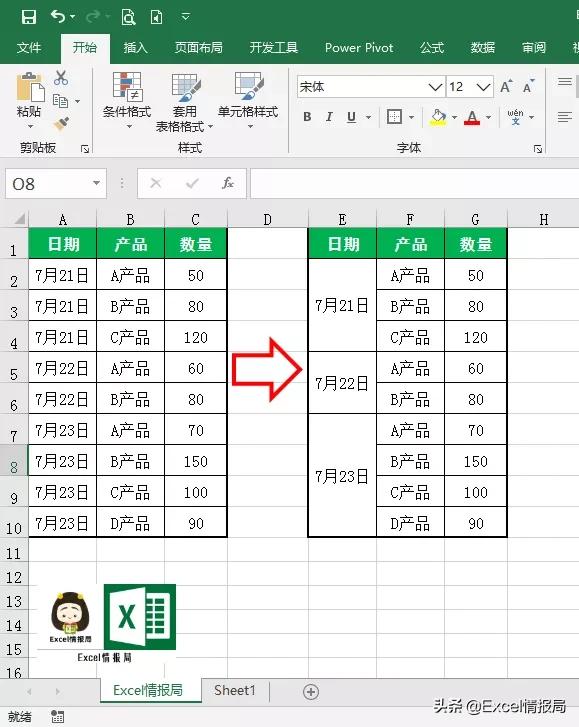Open the 数据 ribbon tab

pos(483,47)
